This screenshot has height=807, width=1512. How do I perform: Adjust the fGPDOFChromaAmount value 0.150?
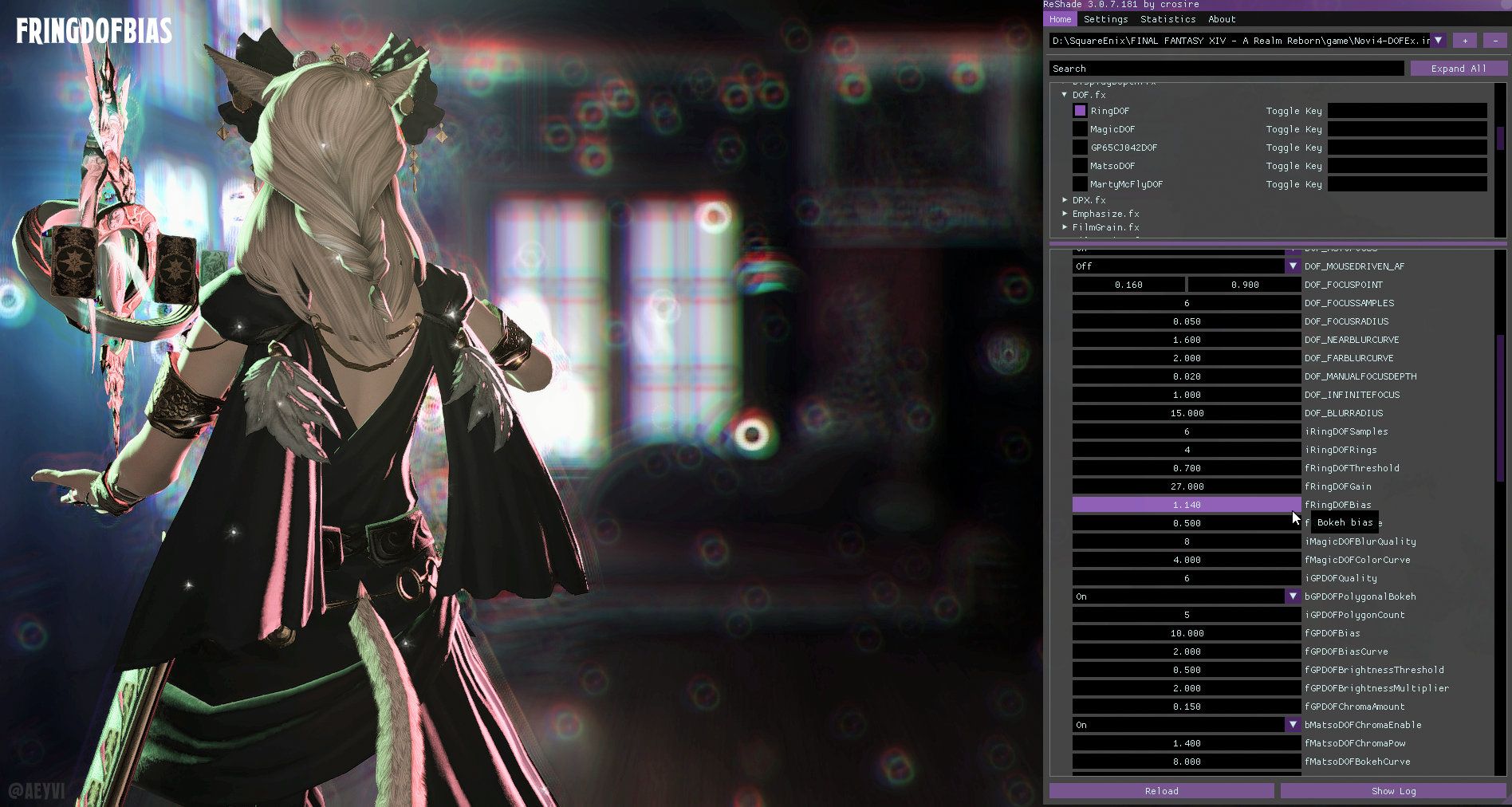[1187, 707]
